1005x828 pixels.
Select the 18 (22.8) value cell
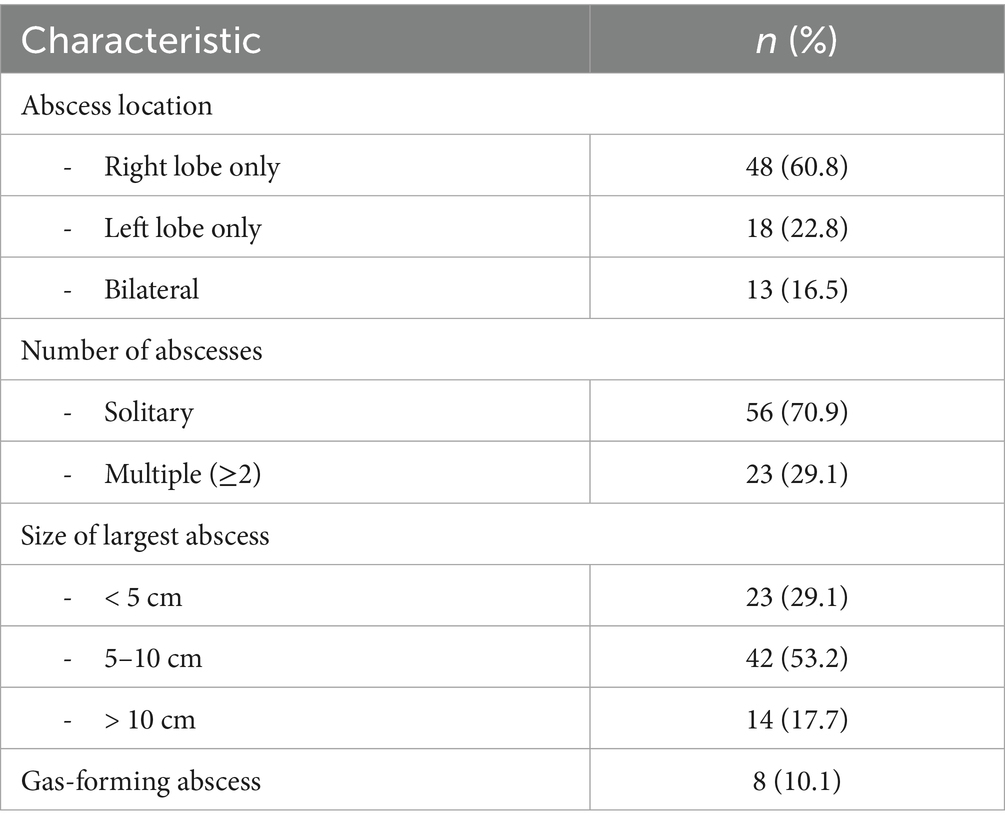[797, 228]
